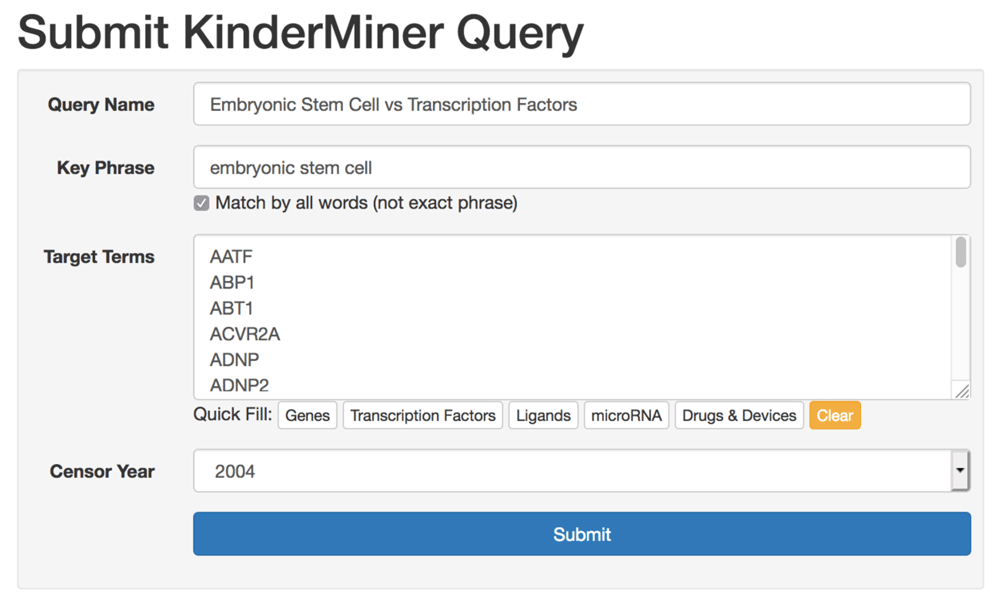Fill targets with Transcription Factors

tap(423, 416)
